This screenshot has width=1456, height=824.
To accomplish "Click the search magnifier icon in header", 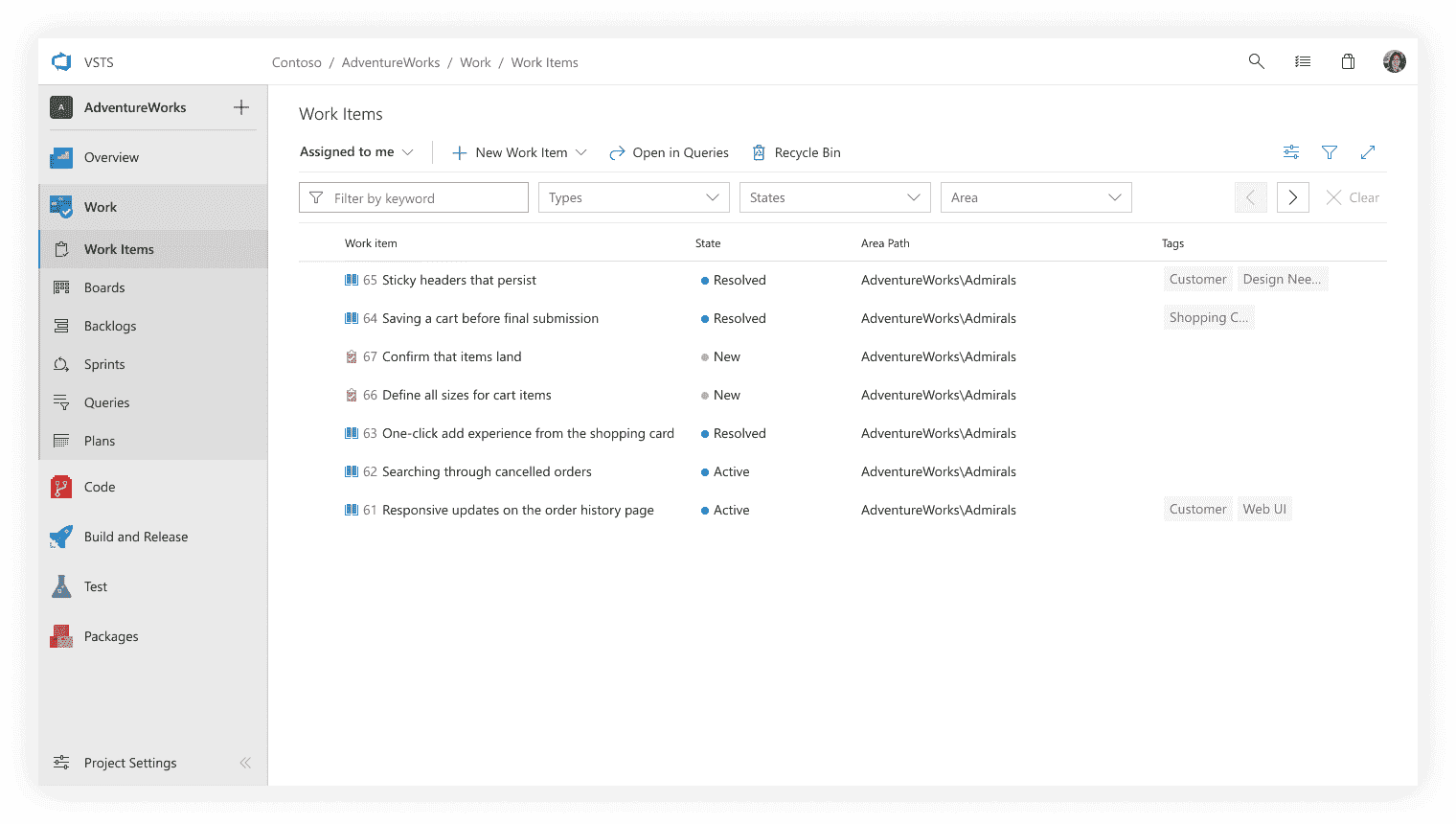I will point(1256,61).
